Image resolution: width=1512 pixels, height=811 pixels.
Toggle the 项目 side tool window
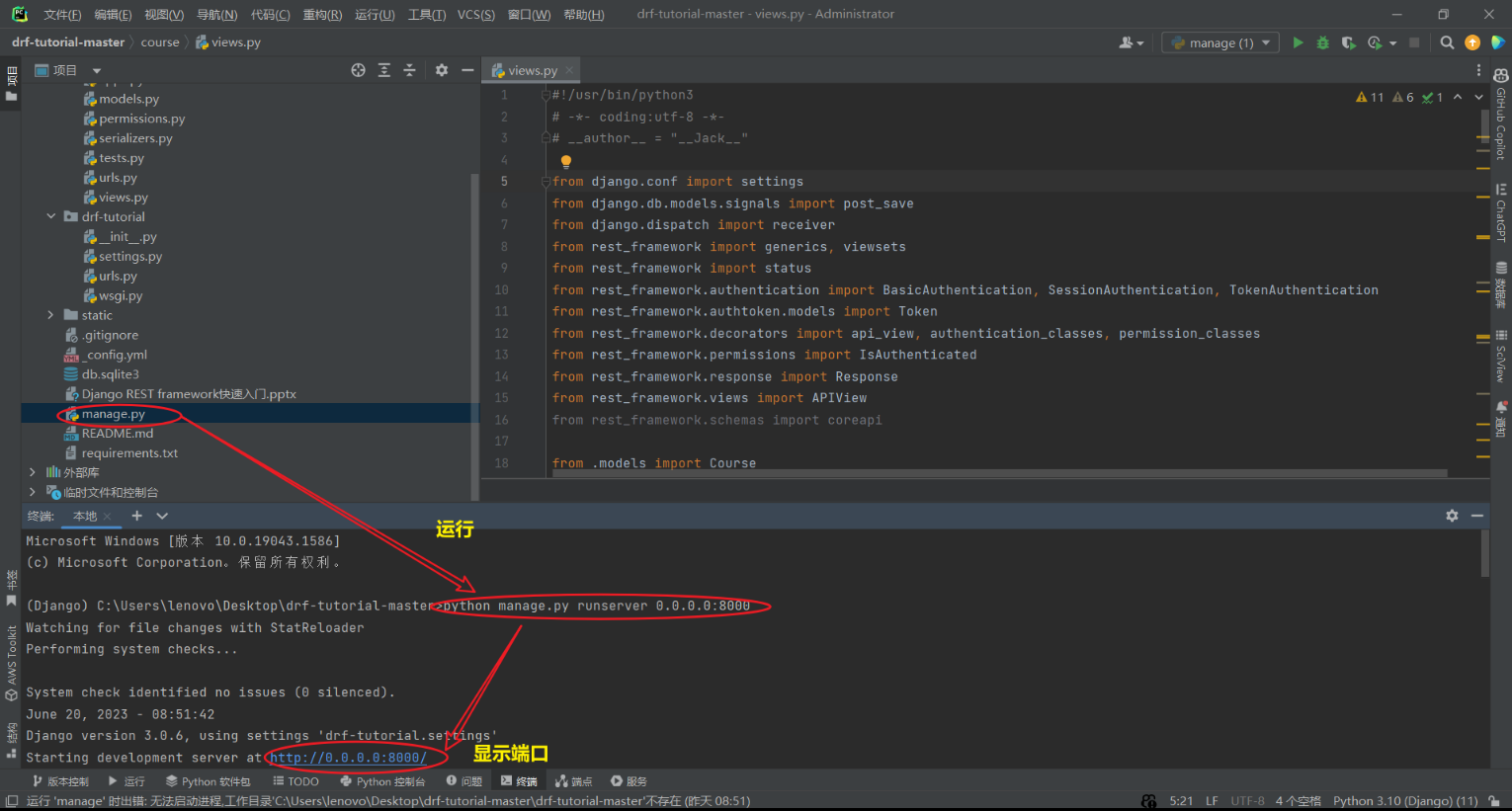[11, 84]
